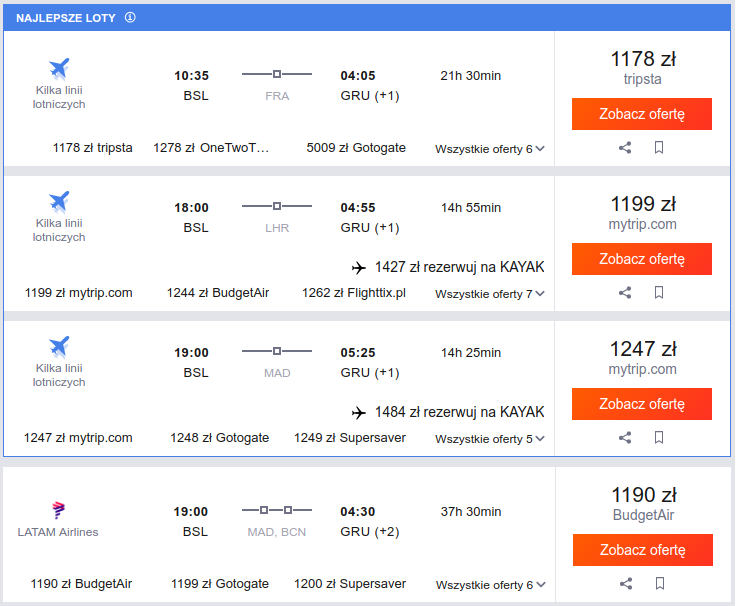Click Zobacz ofertę for 1190 zł BudgetAir
746x606 pixels.
tap(643, 550)
